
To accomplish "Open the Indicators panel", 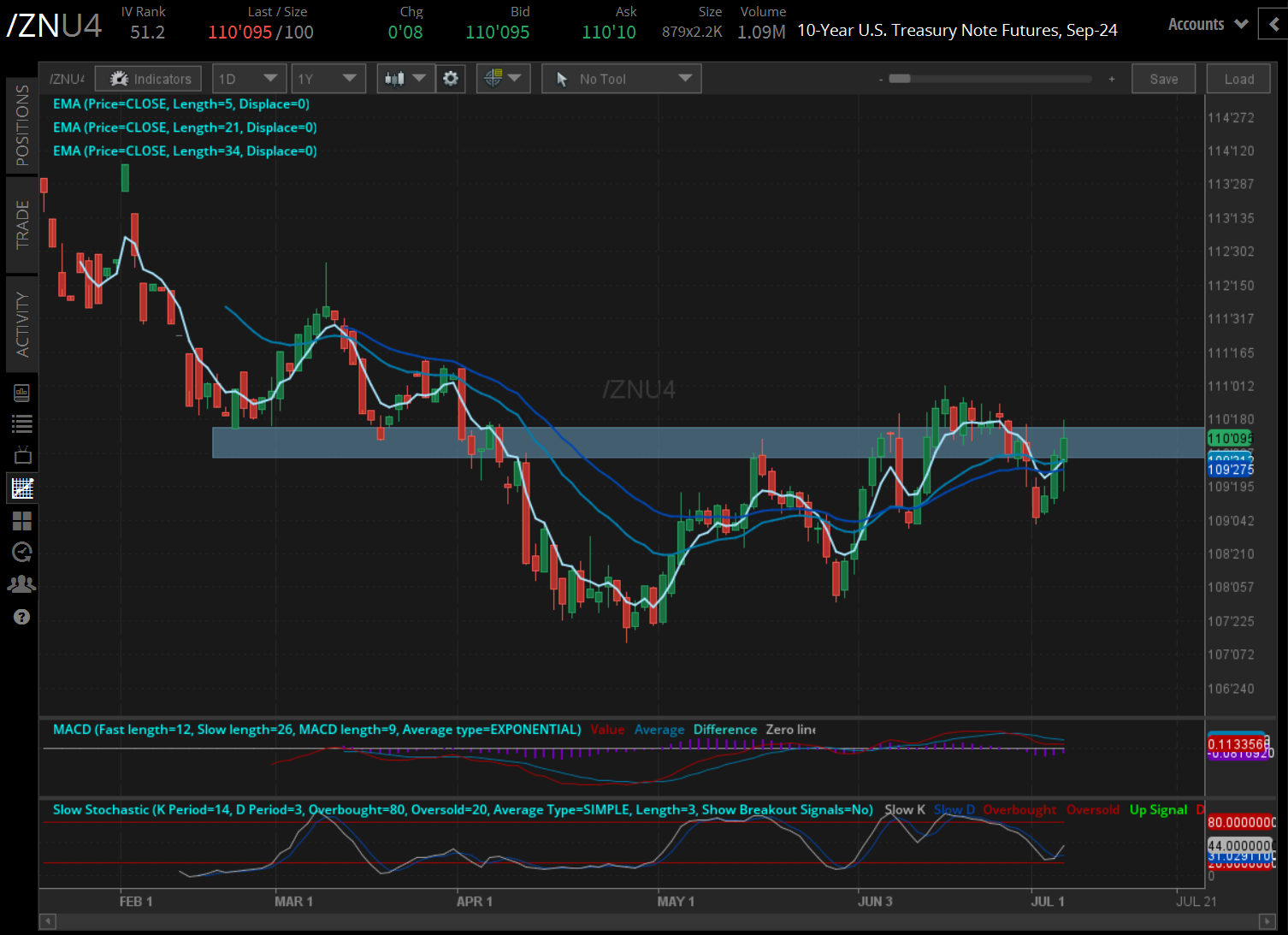I will tap(149, 79).
